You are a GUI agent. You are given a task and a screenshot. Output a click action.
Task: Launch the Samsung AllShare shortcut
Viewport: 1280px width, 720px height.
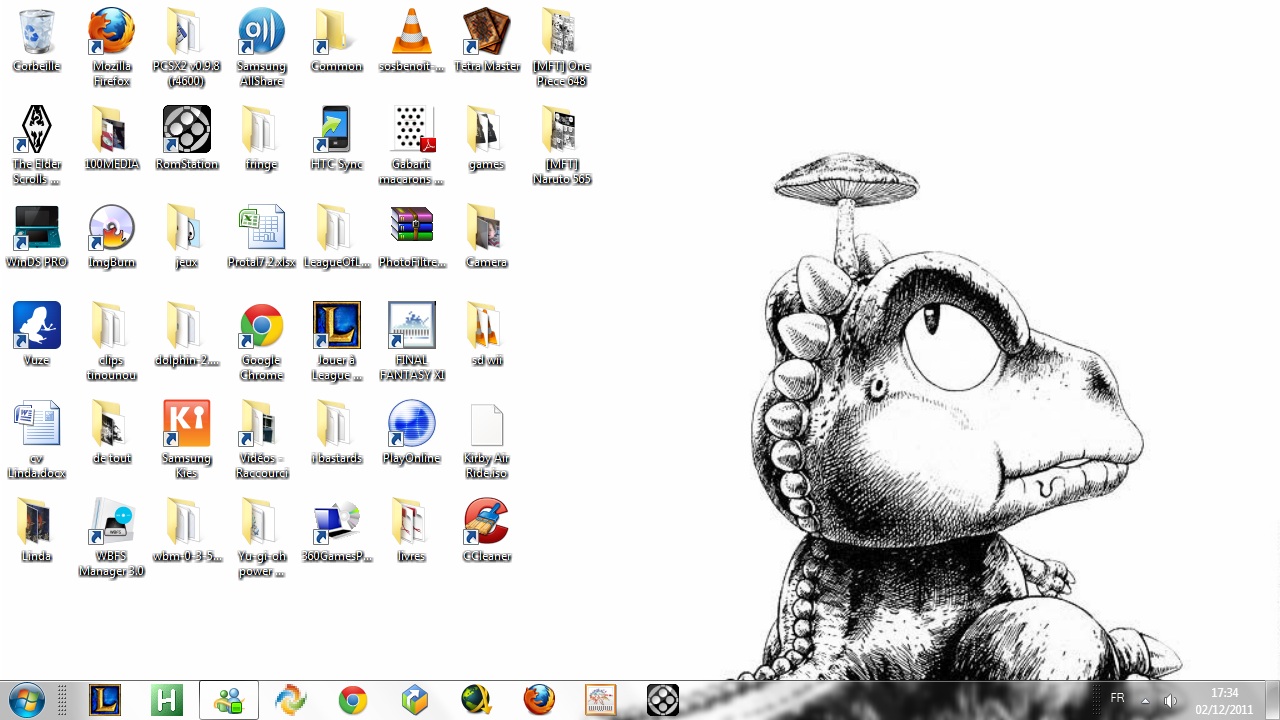pos(262,47)
